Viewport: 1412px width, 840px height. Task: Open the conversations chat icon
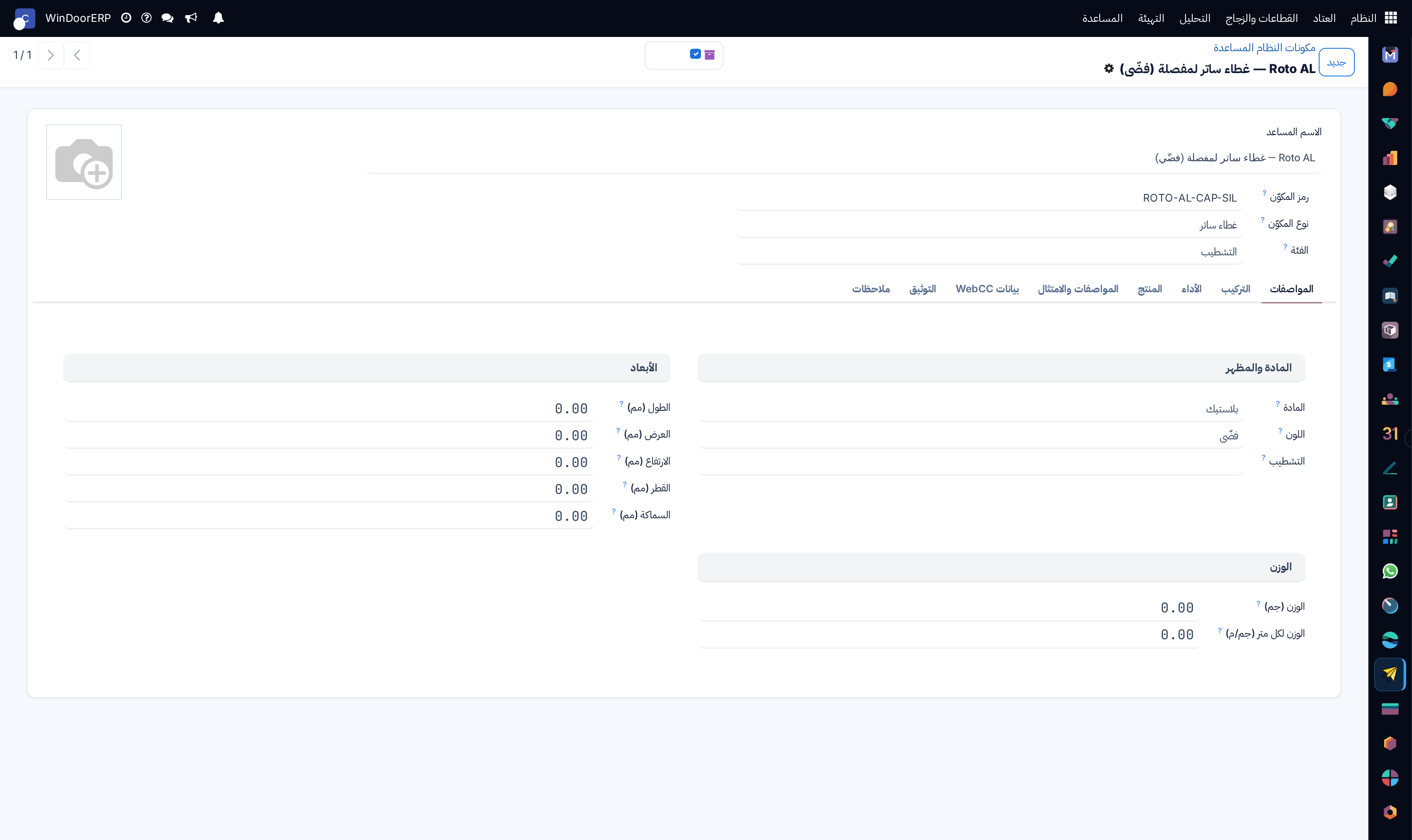[x=167, y=18]
